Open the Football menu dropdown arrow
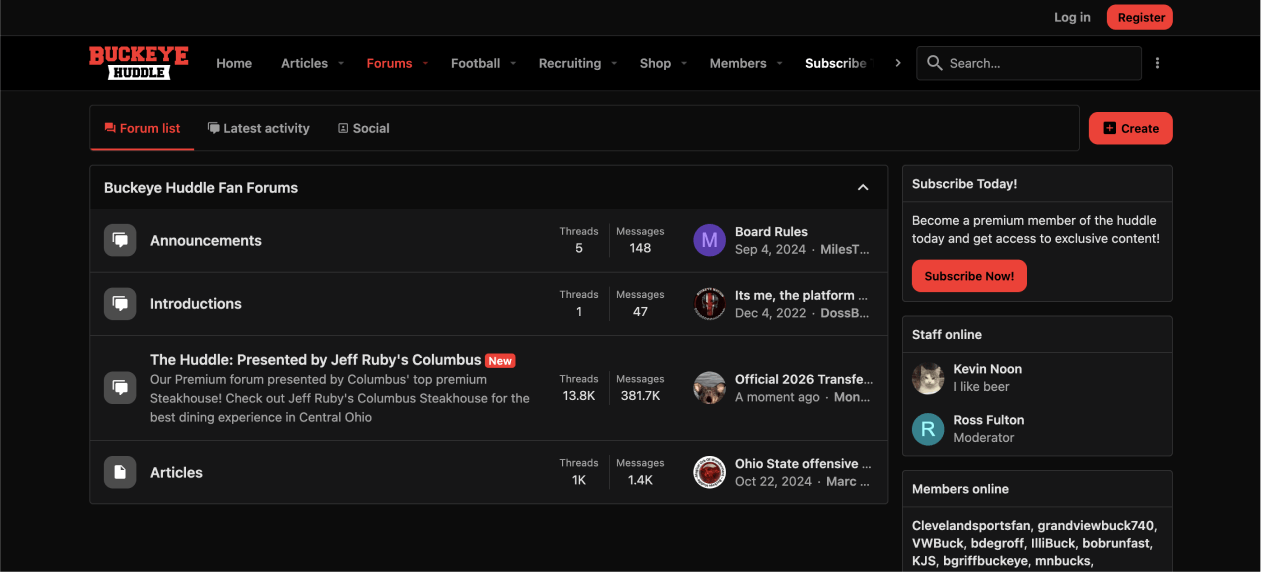The height and width of the screenshot is (572, 1261). pyautogui.click(x=513, y=63)
